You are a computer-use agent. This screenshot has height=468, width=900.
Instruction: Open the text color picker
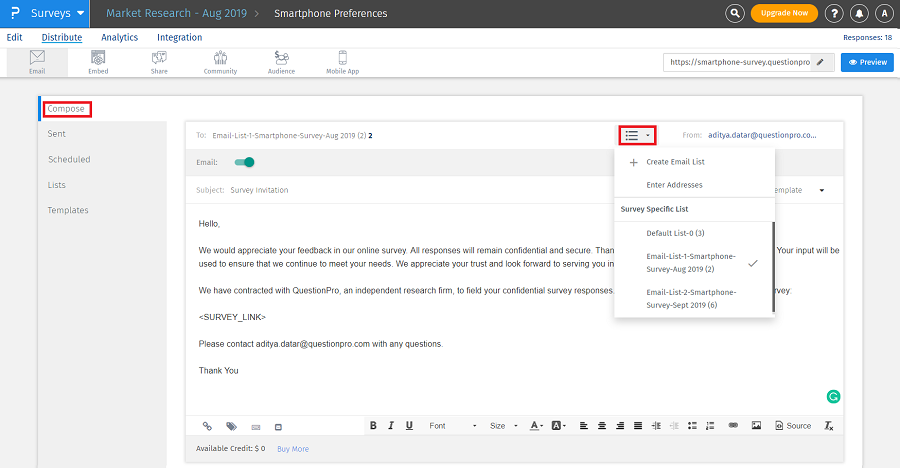[537, 425]
